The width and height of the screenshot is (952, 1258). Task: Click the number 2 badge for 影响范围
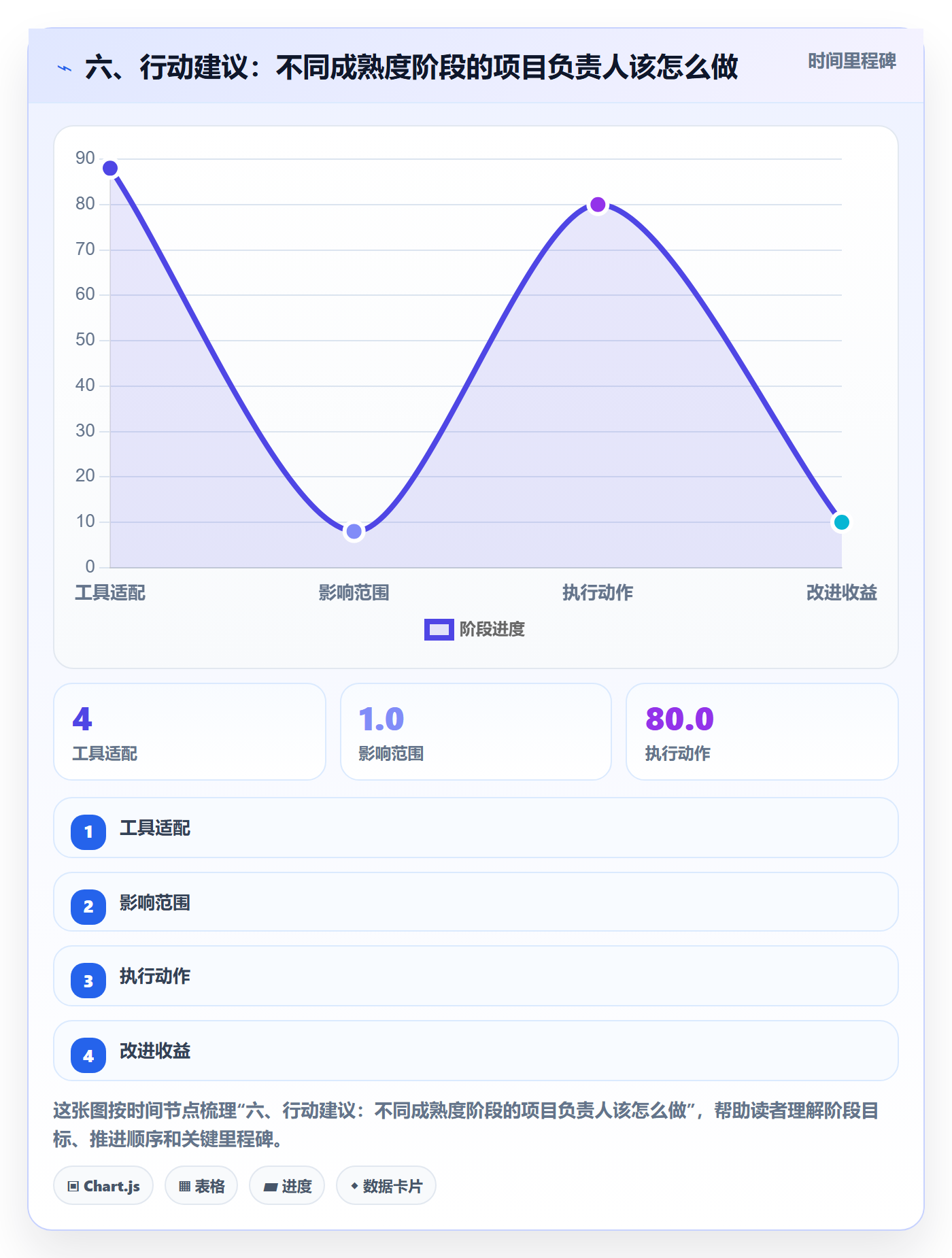pyautogui.click(x=88, y=906)
